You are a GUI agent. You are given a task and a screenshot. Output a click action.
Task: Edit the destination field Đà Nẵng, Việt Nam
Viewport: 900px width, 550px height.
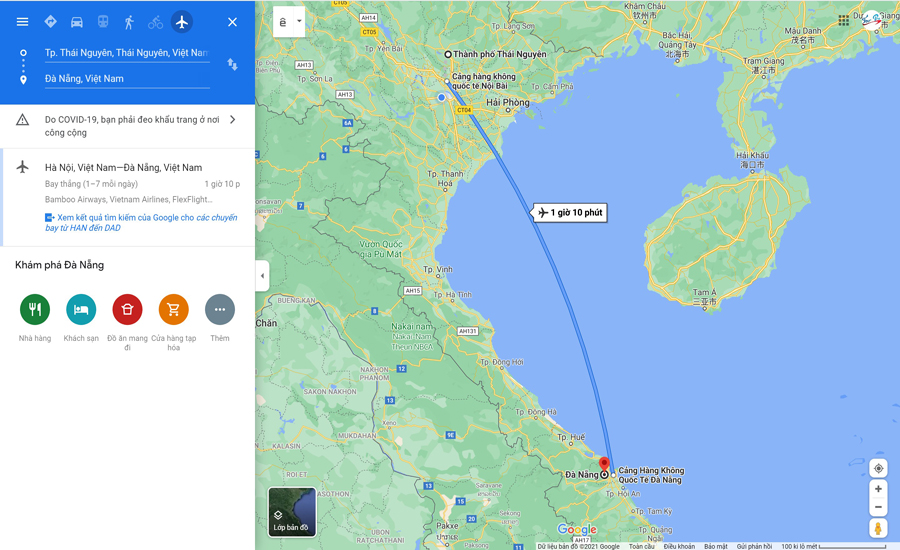click(127, 79)
